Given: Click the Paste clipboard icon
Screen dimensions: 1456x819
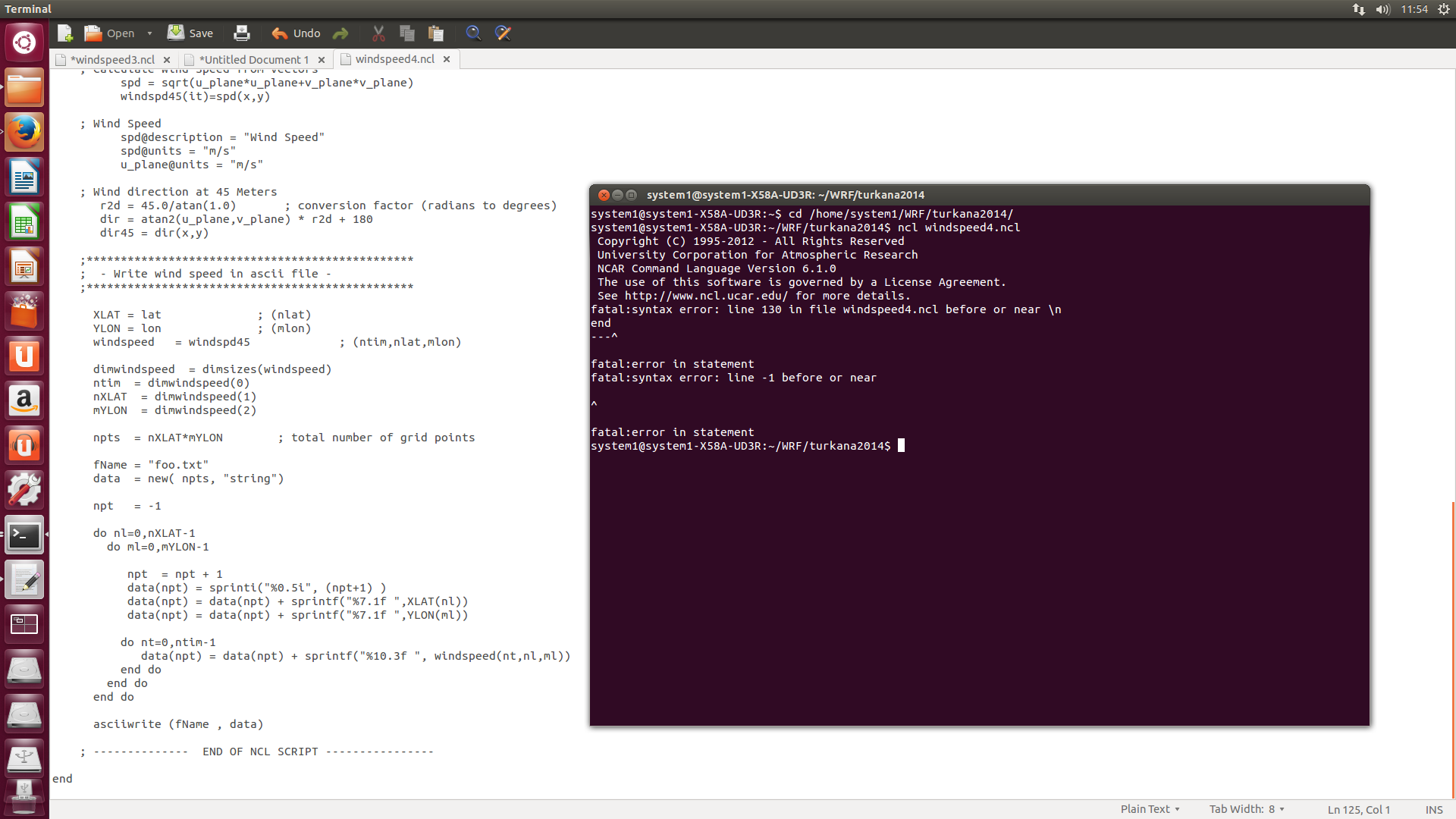Looking at the screenshot, I should 436,33.
